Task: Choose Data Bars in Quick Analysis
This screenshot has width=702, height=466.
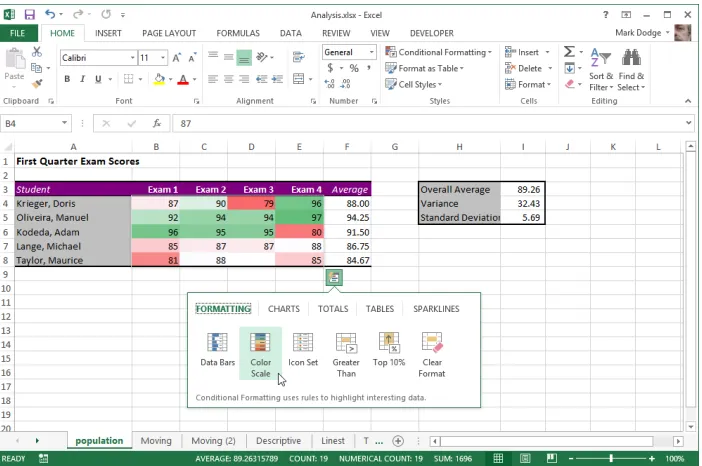Action: click(x=218, y=350)
